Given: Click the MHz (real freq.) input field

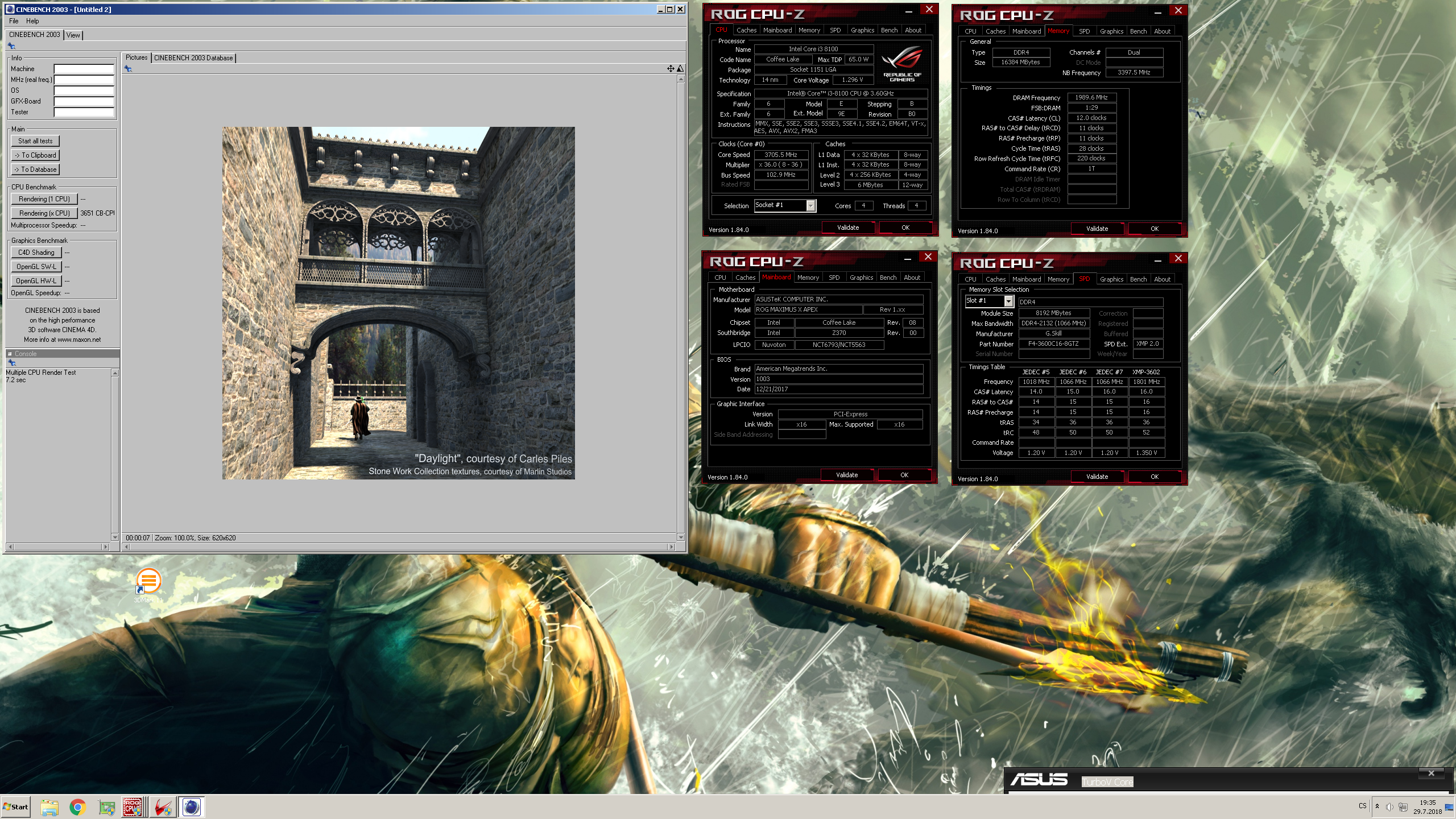Looking at the screenshot, I should (84, 80).
